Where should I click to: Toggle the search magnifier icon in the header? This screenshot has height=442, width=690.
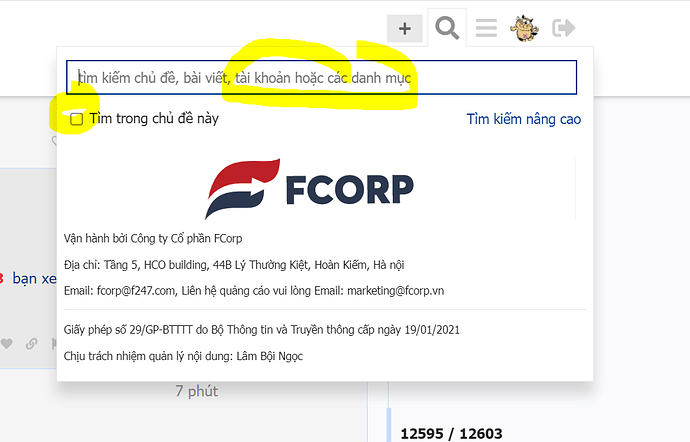coord(447,28)
